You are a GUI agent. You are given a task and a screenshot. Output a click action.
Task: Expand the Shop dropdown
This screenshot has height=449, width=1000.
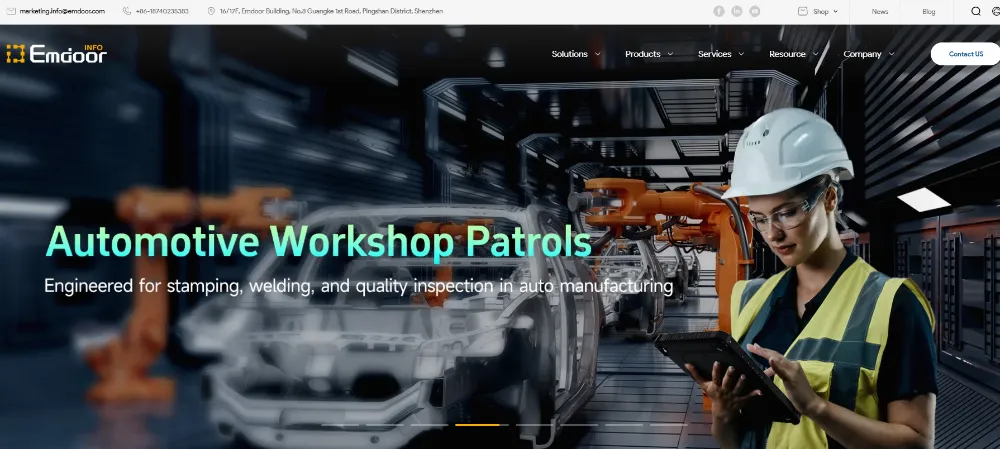coord(824,11)
